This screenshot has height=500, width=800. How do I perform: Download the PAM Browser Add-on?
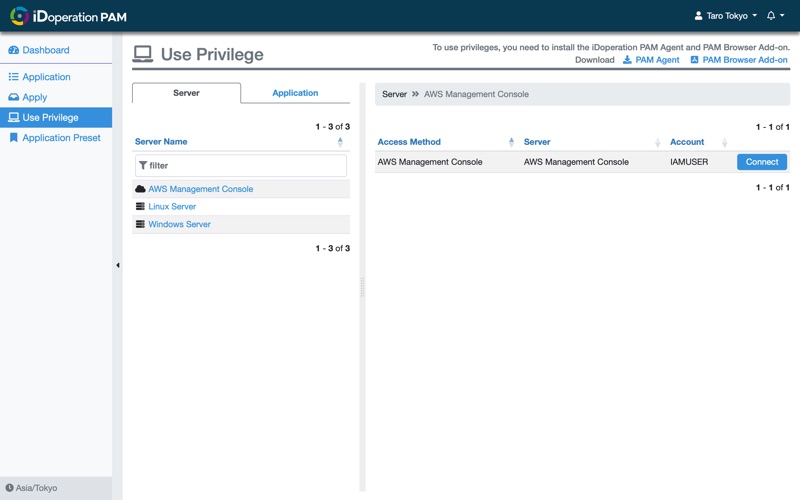tap(745, 60)
